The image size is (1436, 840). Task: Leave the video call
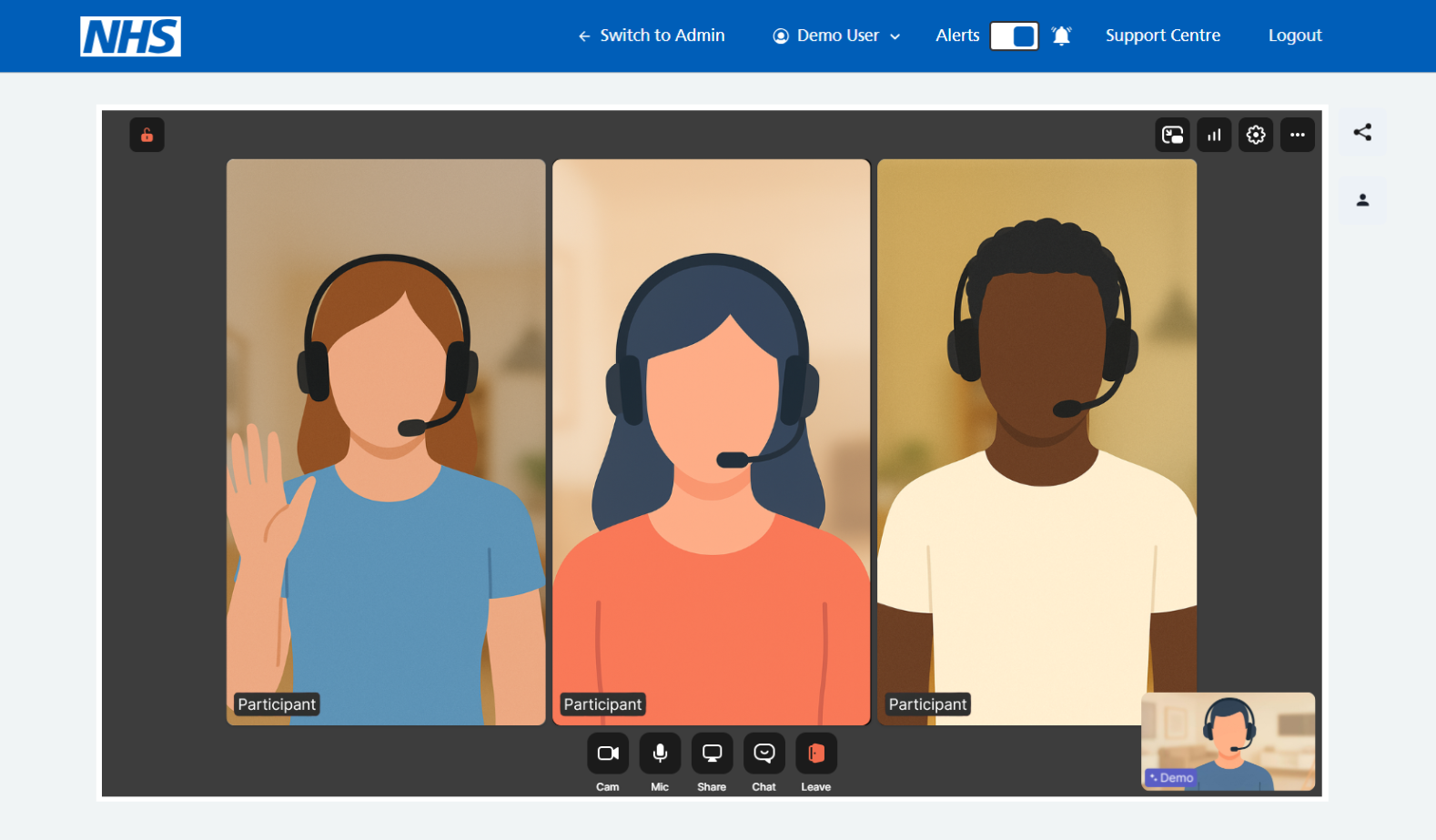[x=816, y=754]
